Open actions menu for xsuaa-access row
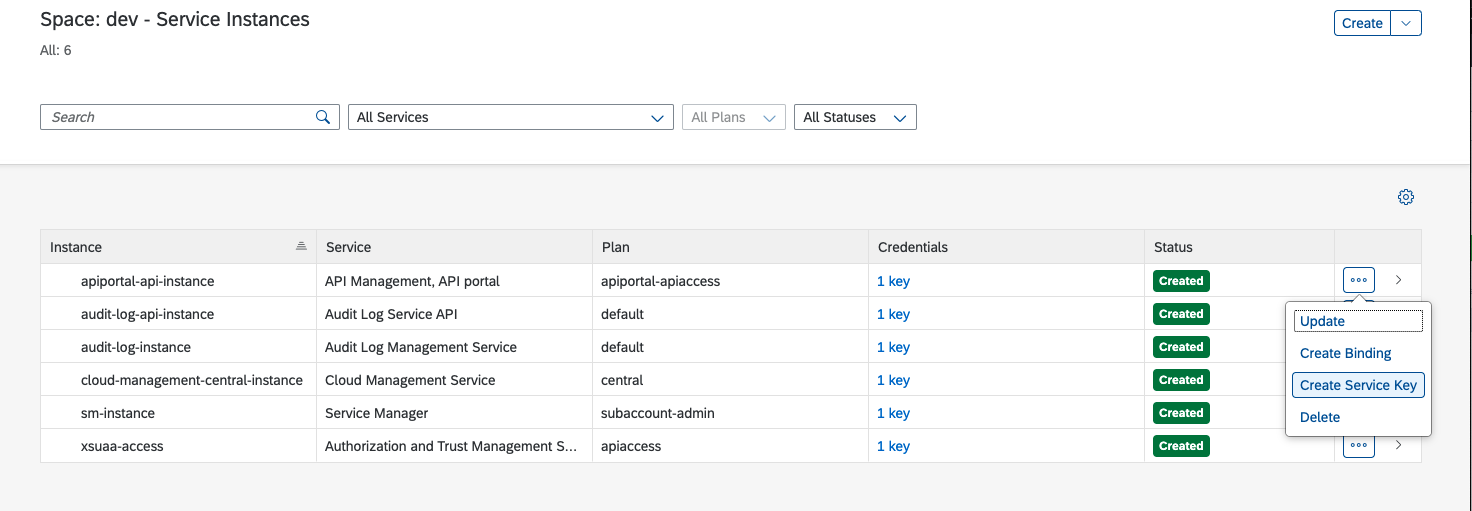The image size is (1472, 511). tap(1358, 446)
